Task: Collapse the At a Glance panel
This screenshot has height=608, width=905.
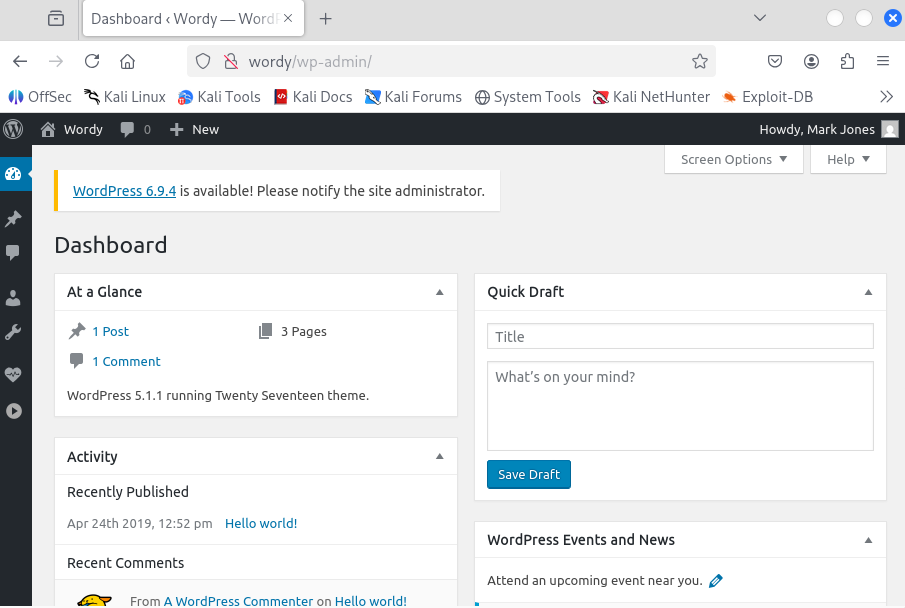Action: click(x=439, y=292)
